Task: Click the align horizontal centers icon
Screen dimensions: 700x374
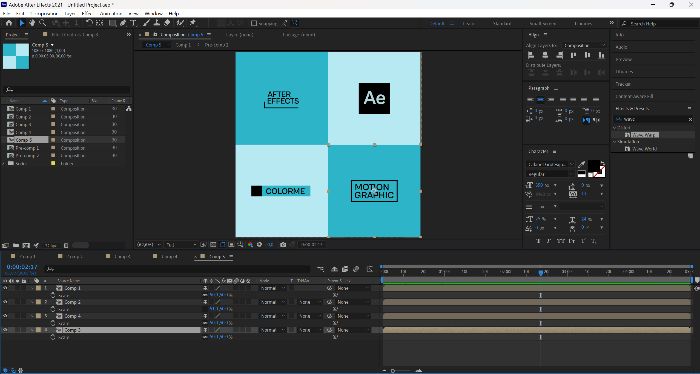Action: (x=545, y=55)
